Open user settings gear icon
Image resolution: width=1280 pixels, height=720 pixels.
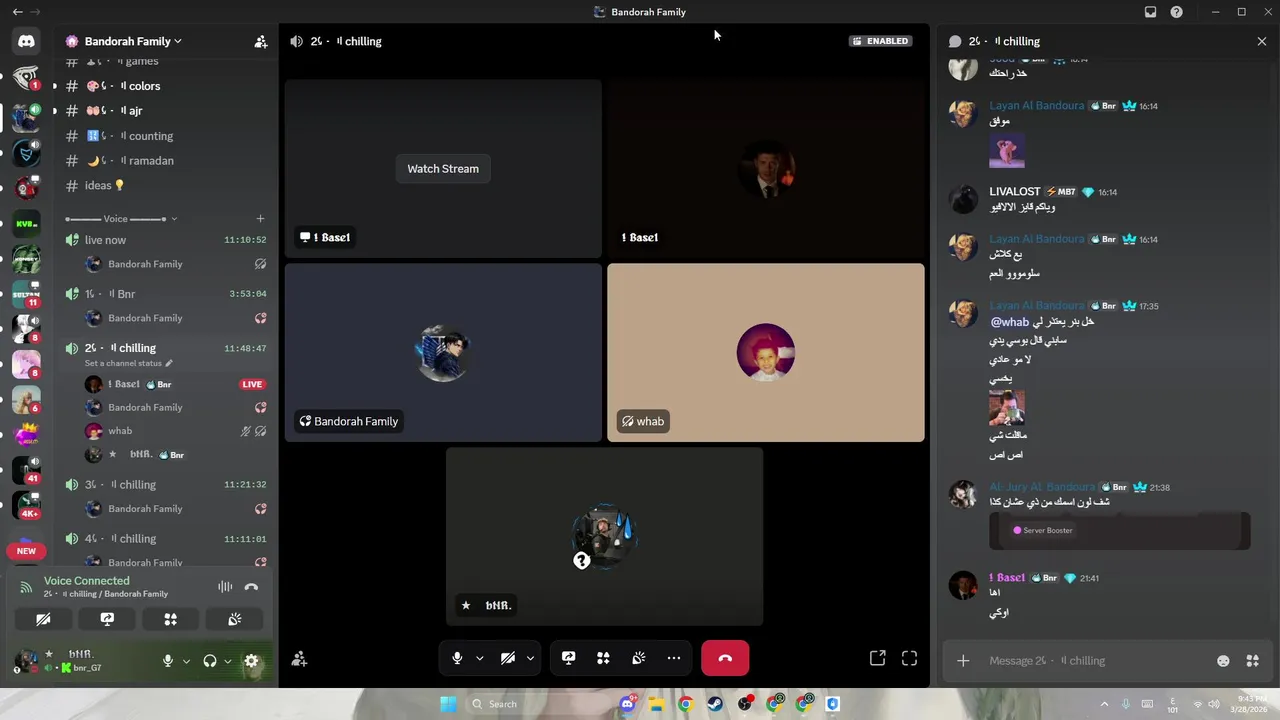pos(251,661)
